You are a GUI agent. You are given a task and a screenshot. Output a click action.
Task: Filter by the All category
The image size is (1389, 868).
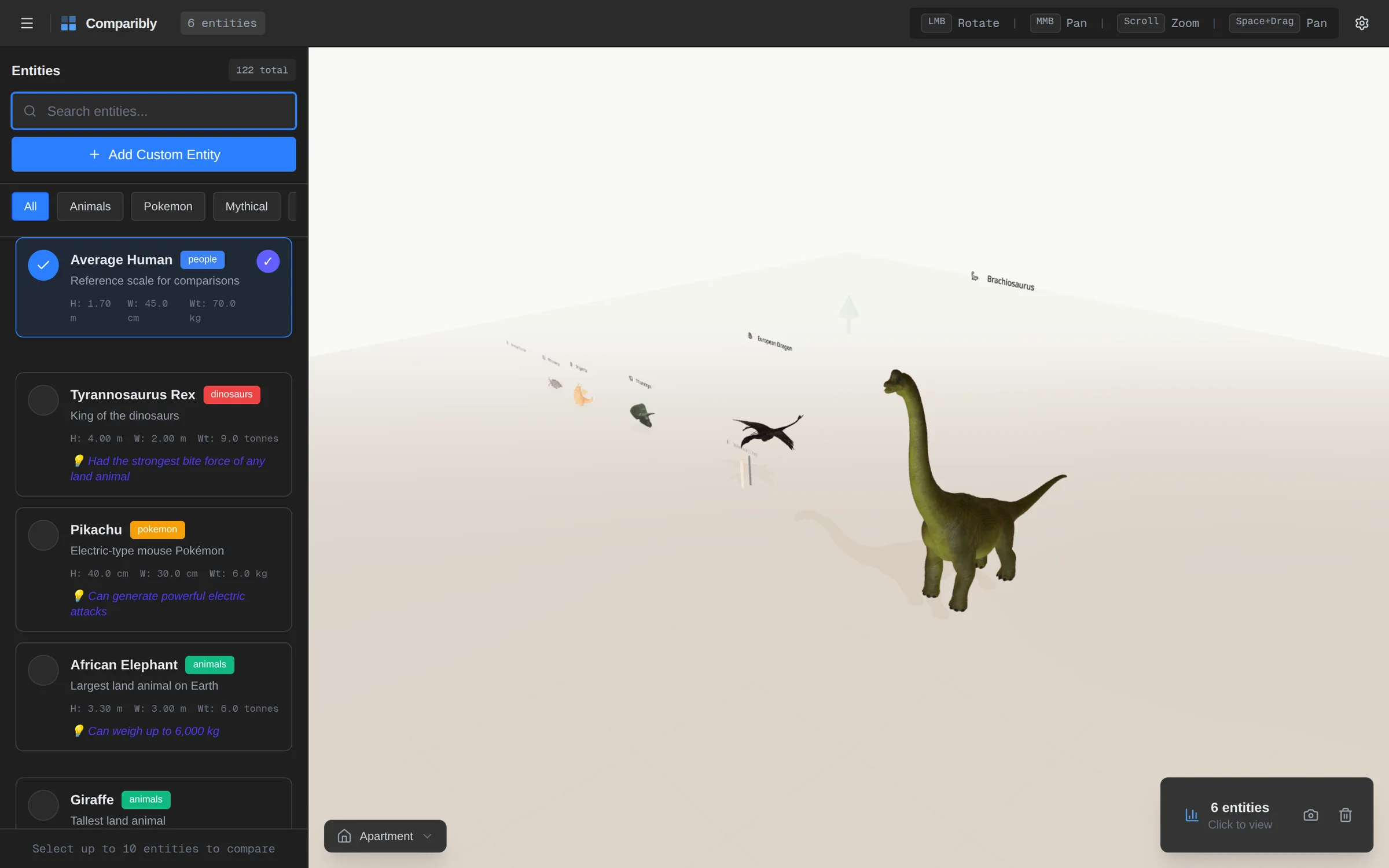click(x=30, y=207)
